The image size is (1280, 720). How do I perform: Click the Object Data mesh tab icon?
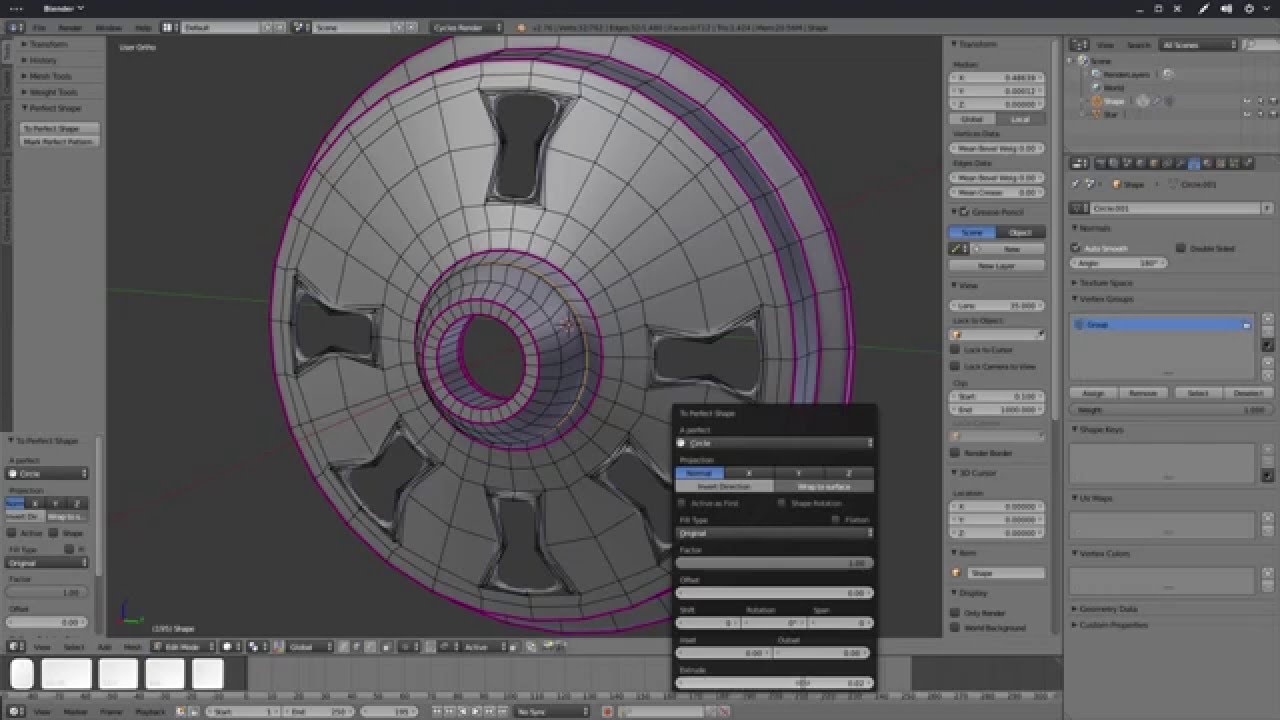click(x=1193, y=164)
